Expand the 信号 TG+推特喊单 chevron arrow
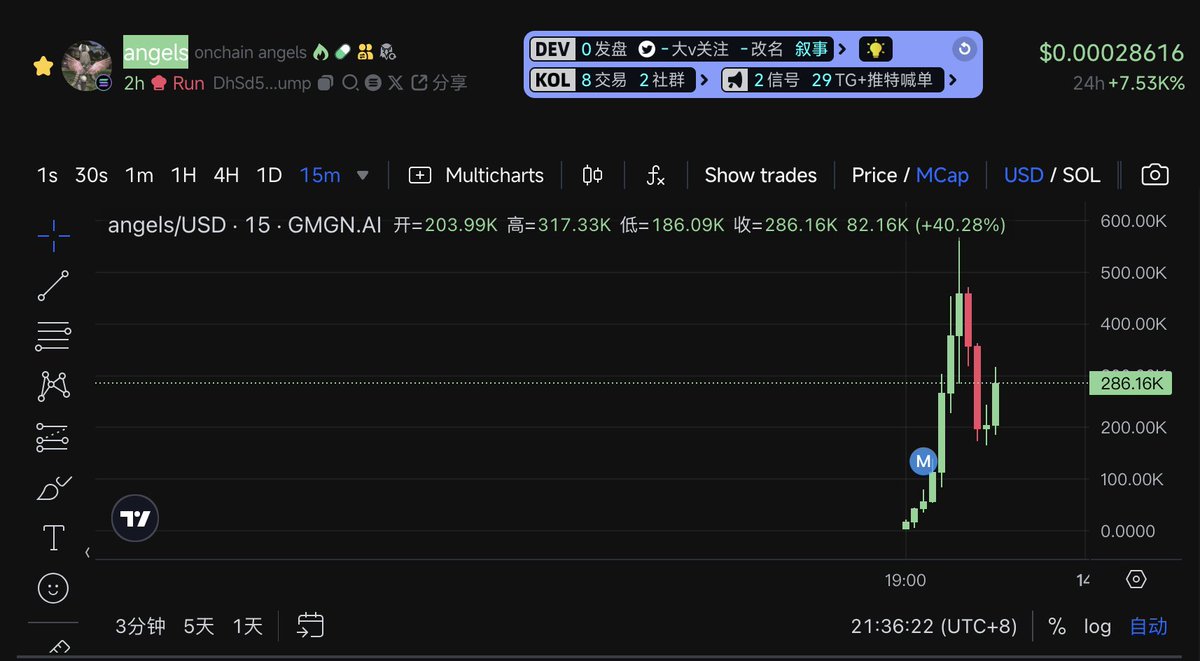The height and width of the screenshot is (661, 1200). pos(952,79)
